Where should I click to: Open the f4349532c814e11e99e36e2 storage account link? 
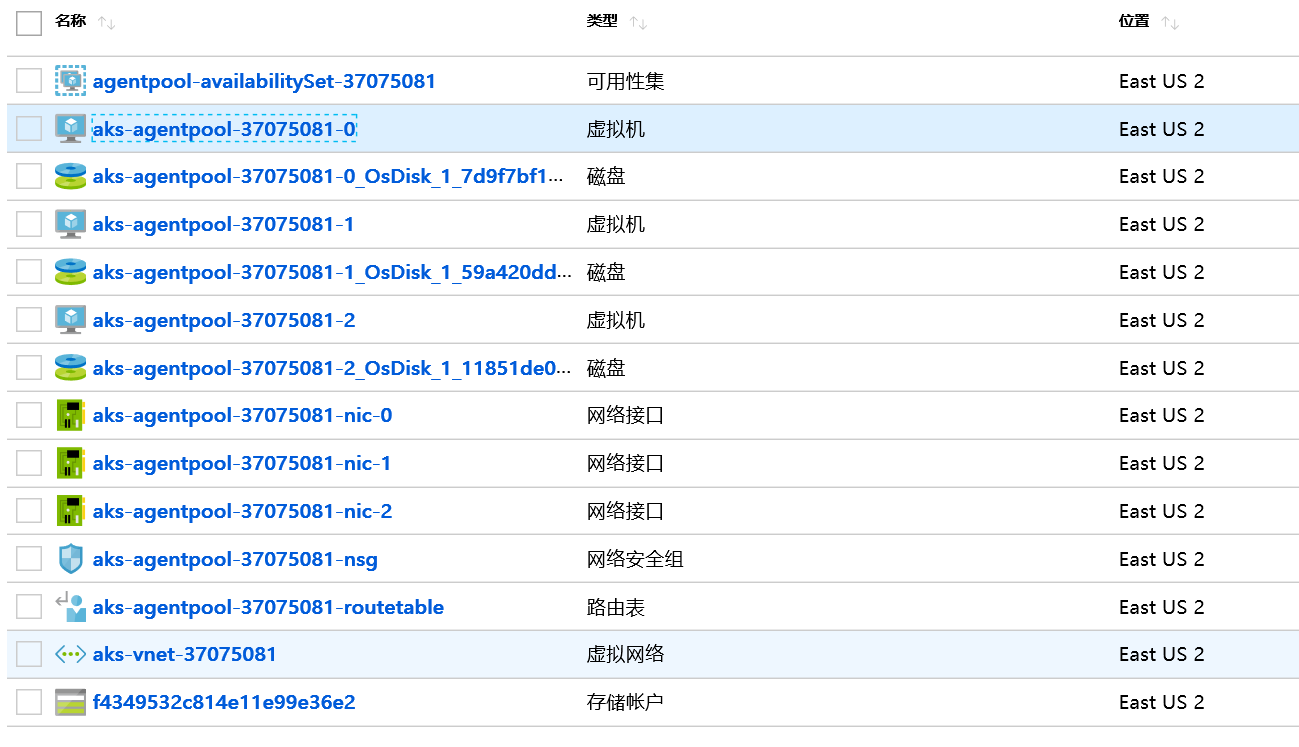coord(224,703)
